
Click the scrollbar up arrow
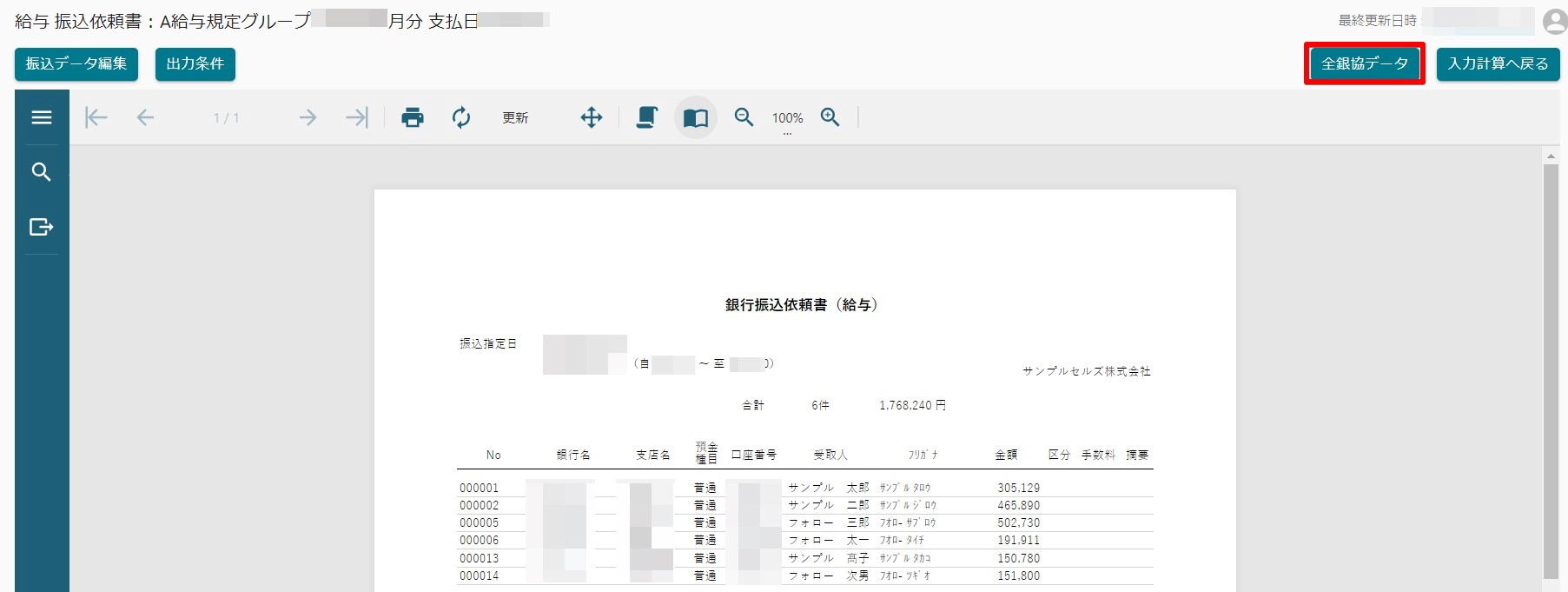click(x=1551, y=156)
